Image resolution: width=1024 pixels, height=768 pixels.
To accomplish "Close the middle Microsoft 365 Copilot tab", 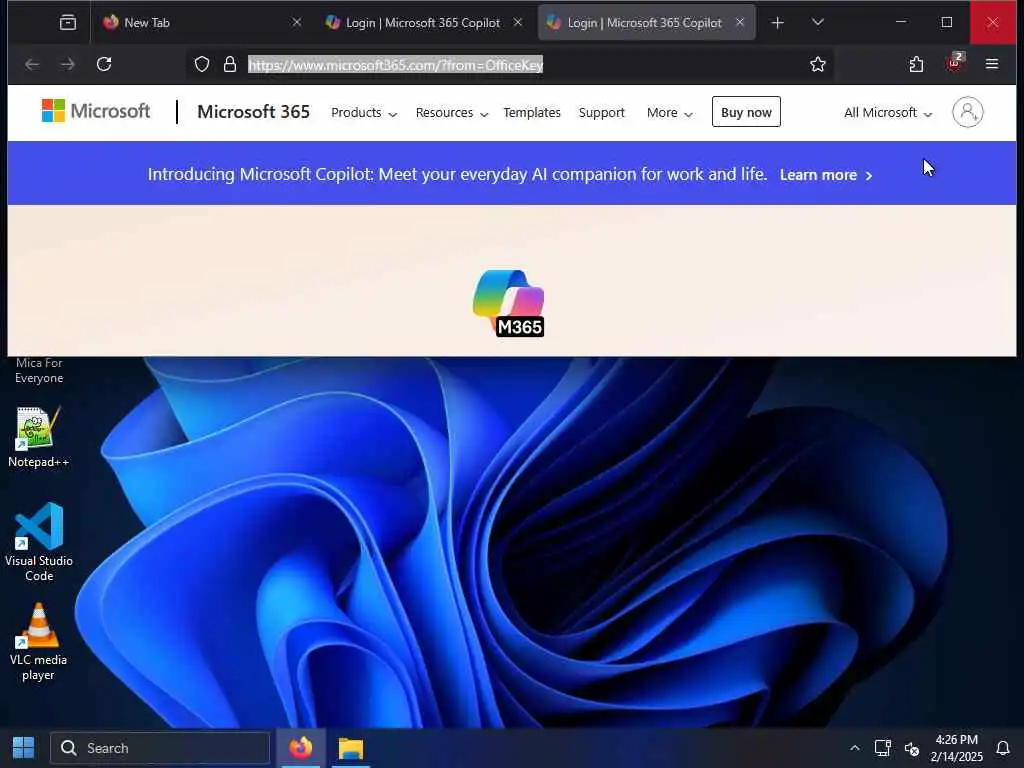I will point(518,22).
